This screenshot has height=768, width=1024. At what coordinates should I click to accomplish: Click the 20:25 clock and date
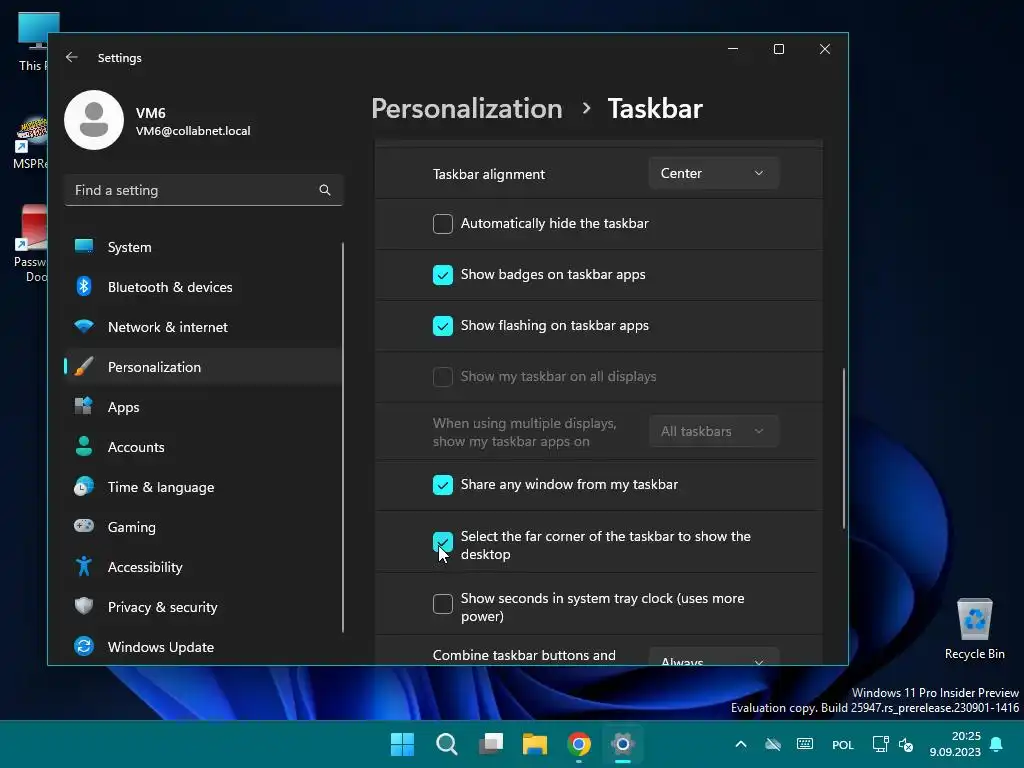(x=955, y=744)
